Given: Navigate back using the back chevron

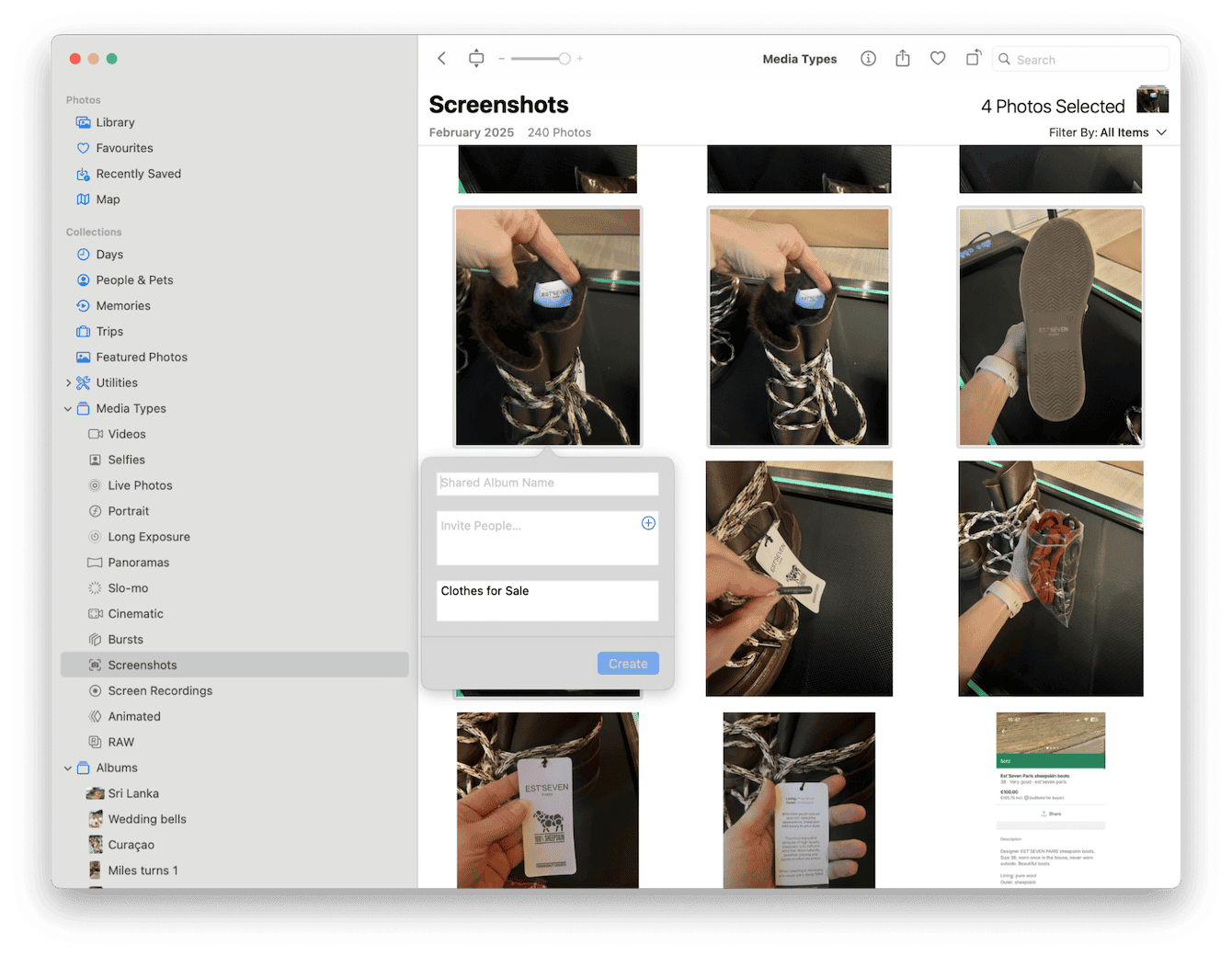Looking at the screenshot, I should 441,58.
